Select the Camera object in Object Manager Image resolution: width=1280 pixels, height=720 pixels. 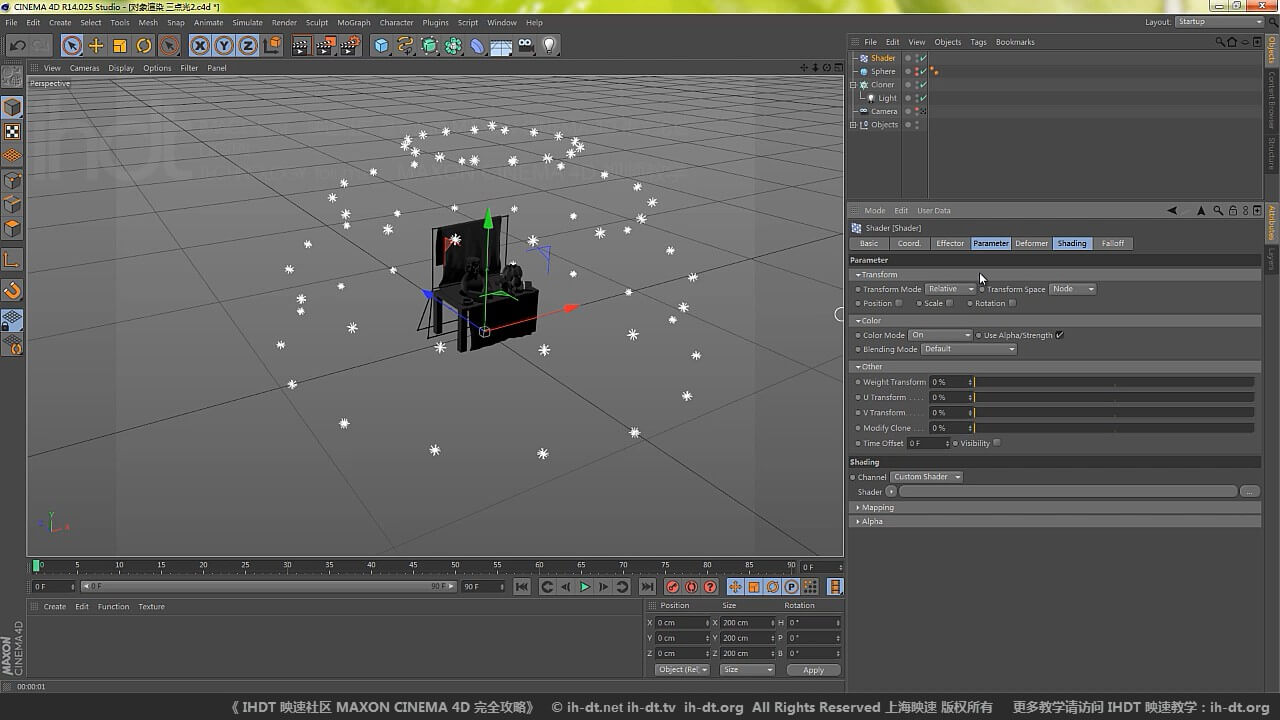pyautogui.click(x=883, y=111)
